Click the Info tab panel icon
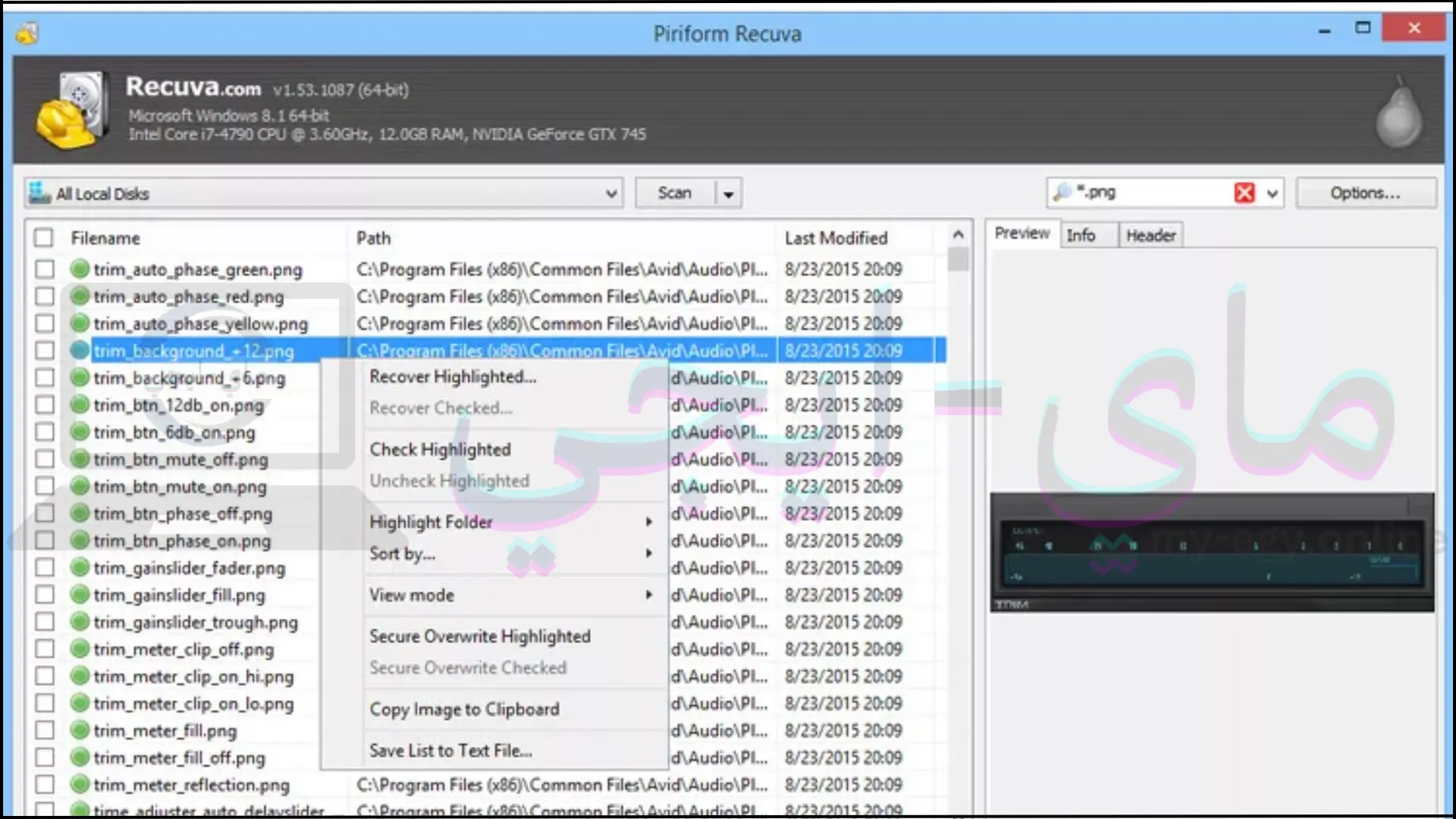1456x819 pixels. 1081,236
